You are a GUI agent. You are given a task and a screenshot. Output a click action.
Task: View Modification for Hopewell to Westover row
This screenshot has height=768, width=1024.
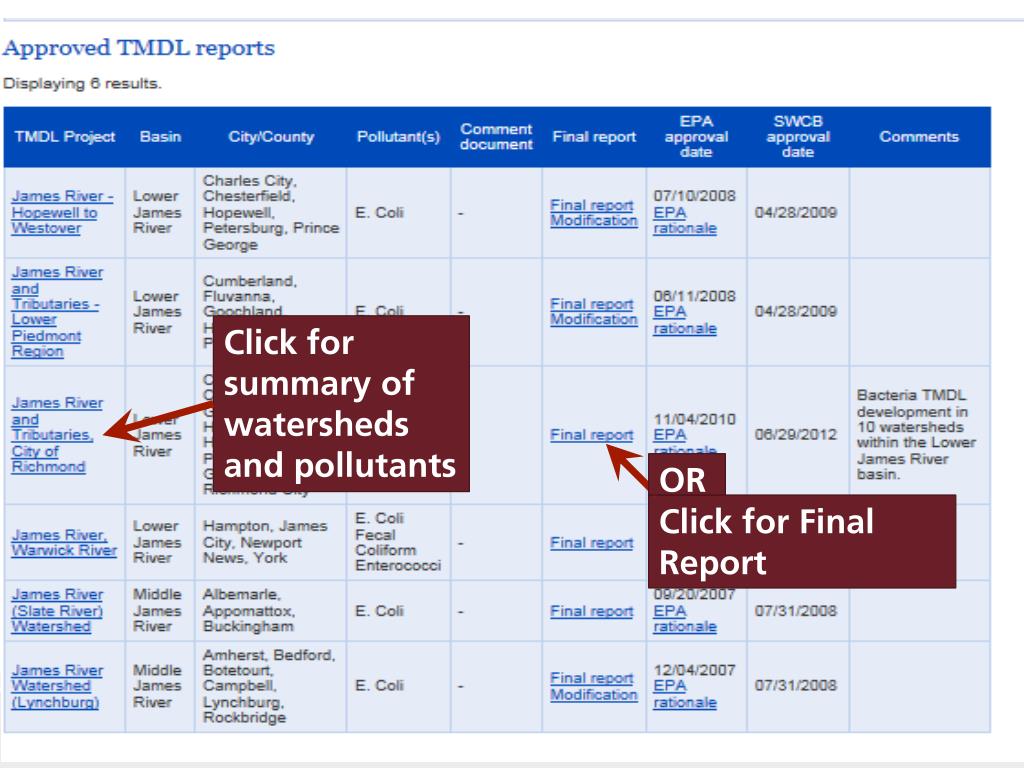593,220
